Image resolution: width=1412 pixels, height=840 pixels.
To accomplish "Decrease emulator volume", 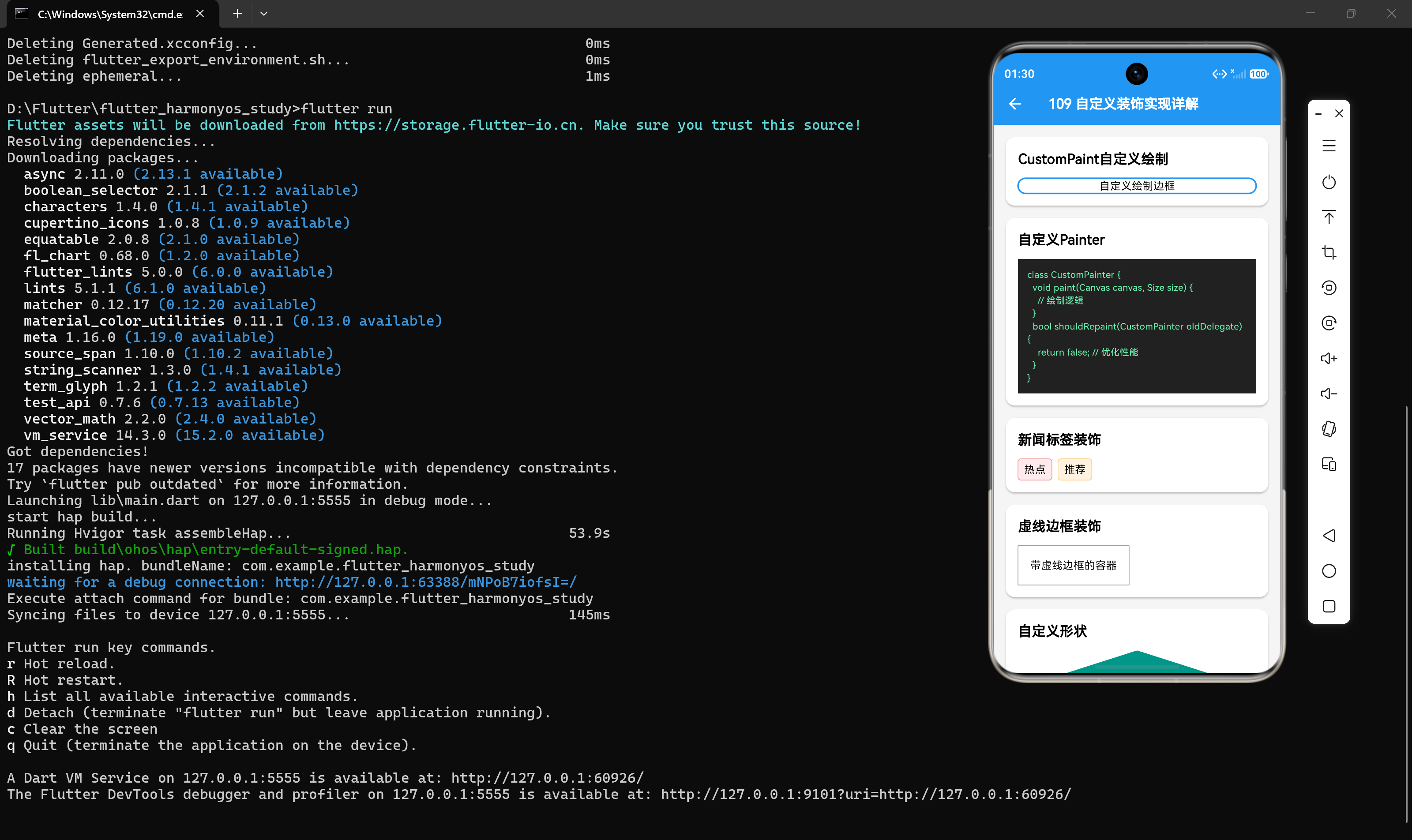I will click(1329, 394).
